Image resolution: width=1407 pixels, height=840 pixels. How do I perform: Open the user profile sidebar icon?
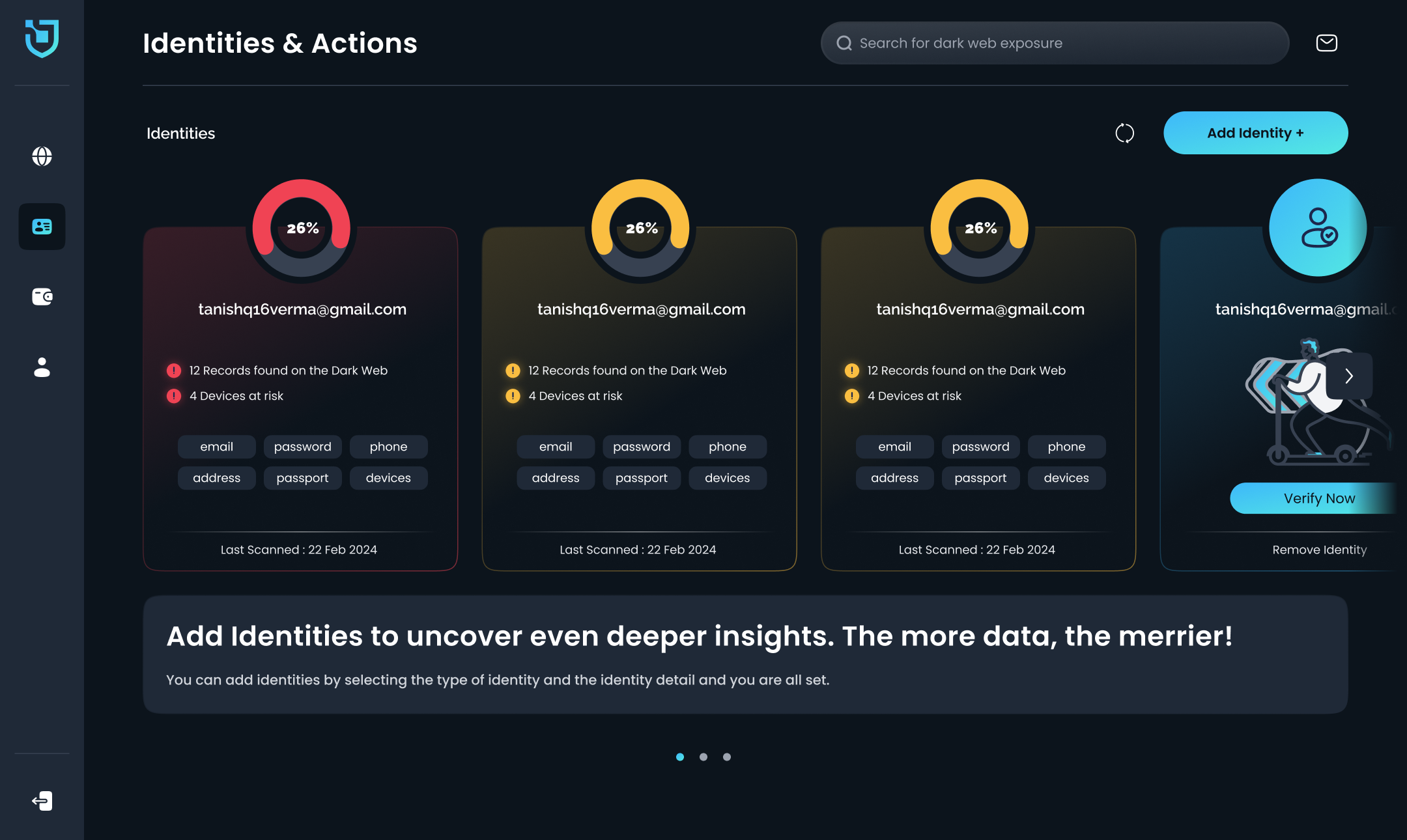click(x=42, y=367)
